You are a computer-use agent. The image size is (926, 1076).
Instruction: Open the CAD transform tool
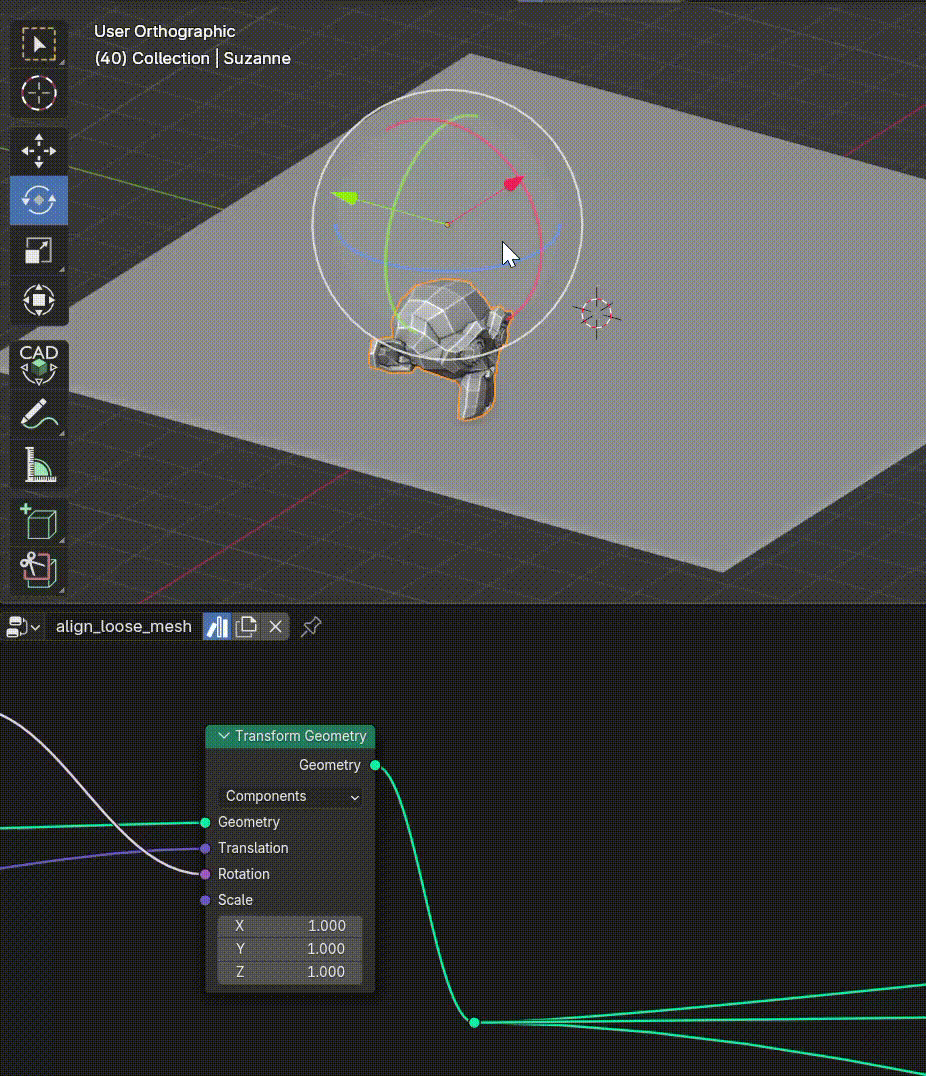point(38,364)
